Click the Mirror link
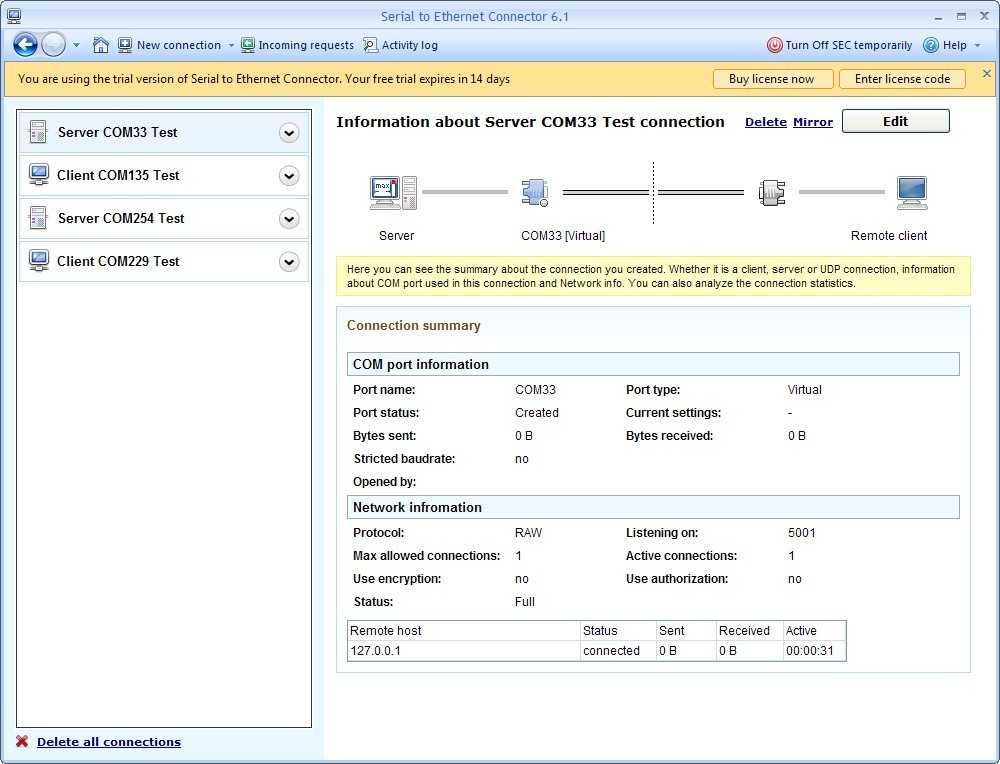 click(x=812, y=122)
